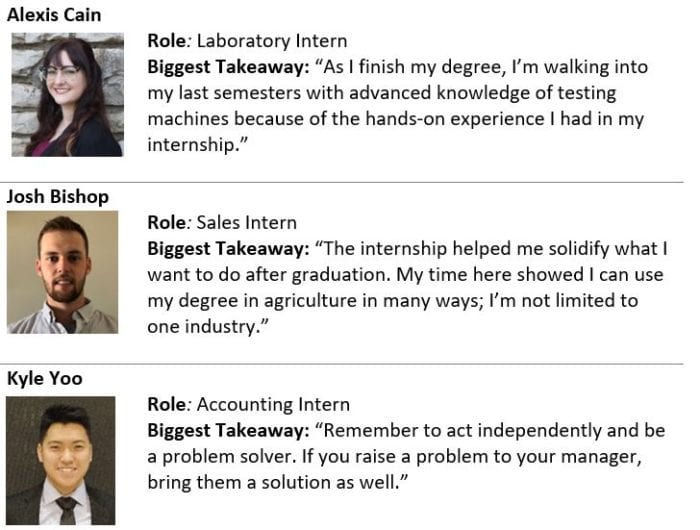Click the Accounting Intern role text
This screenshot has height=530, width=700.
(x=273, y=405)
